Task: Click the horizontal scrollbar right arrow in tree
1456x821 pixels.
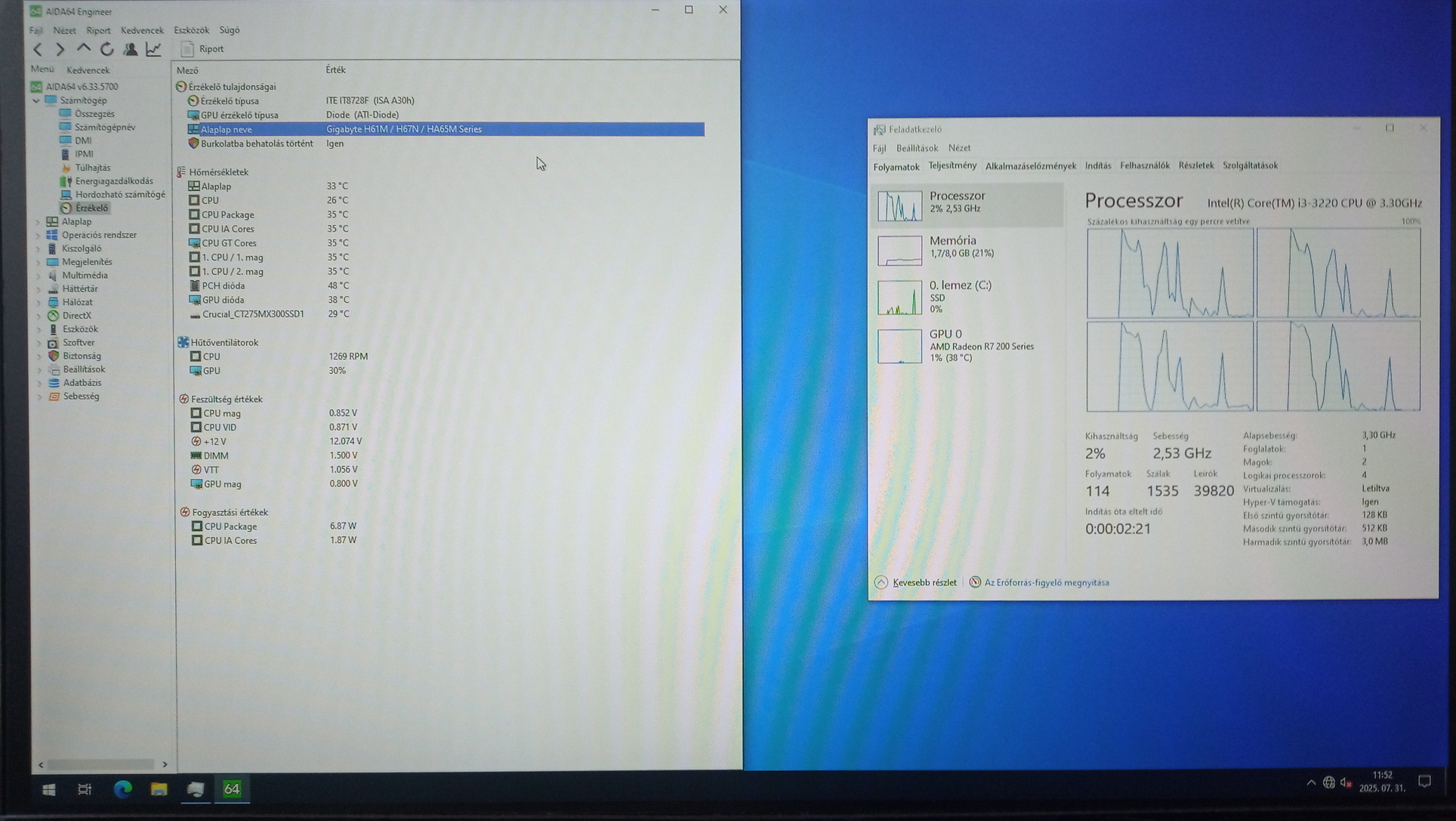Action: [x=165, y=764]
